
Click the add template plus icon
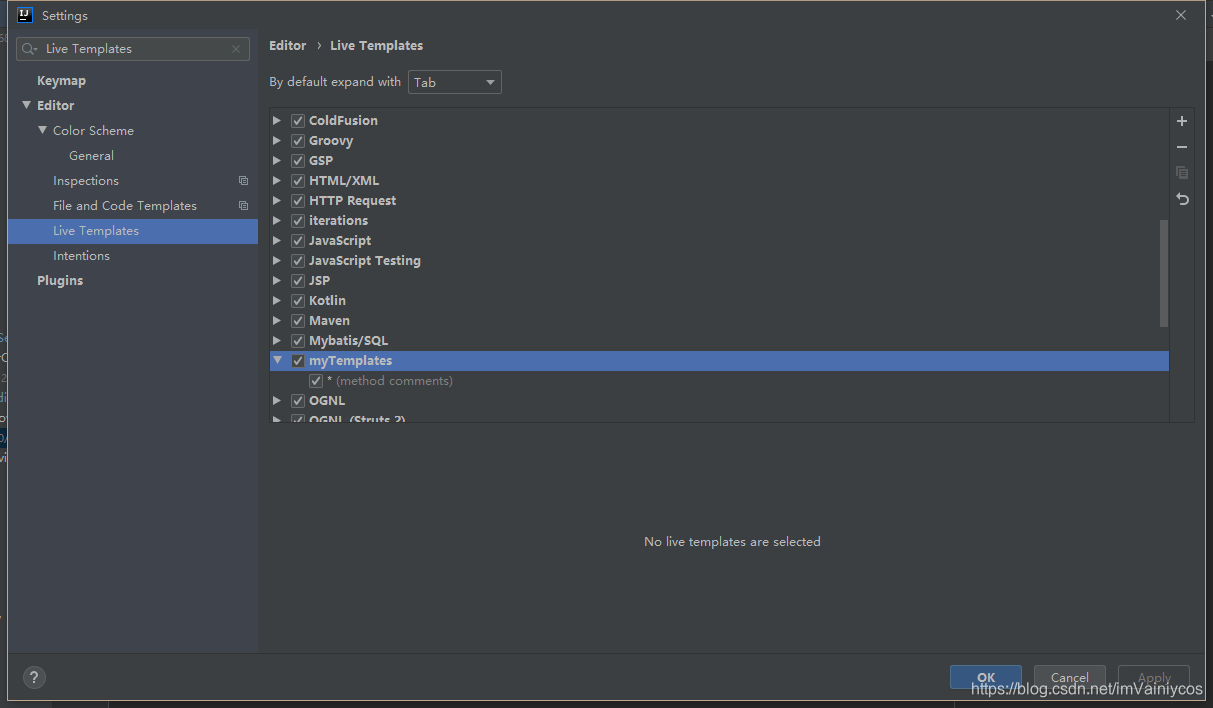coord(1182,121)
